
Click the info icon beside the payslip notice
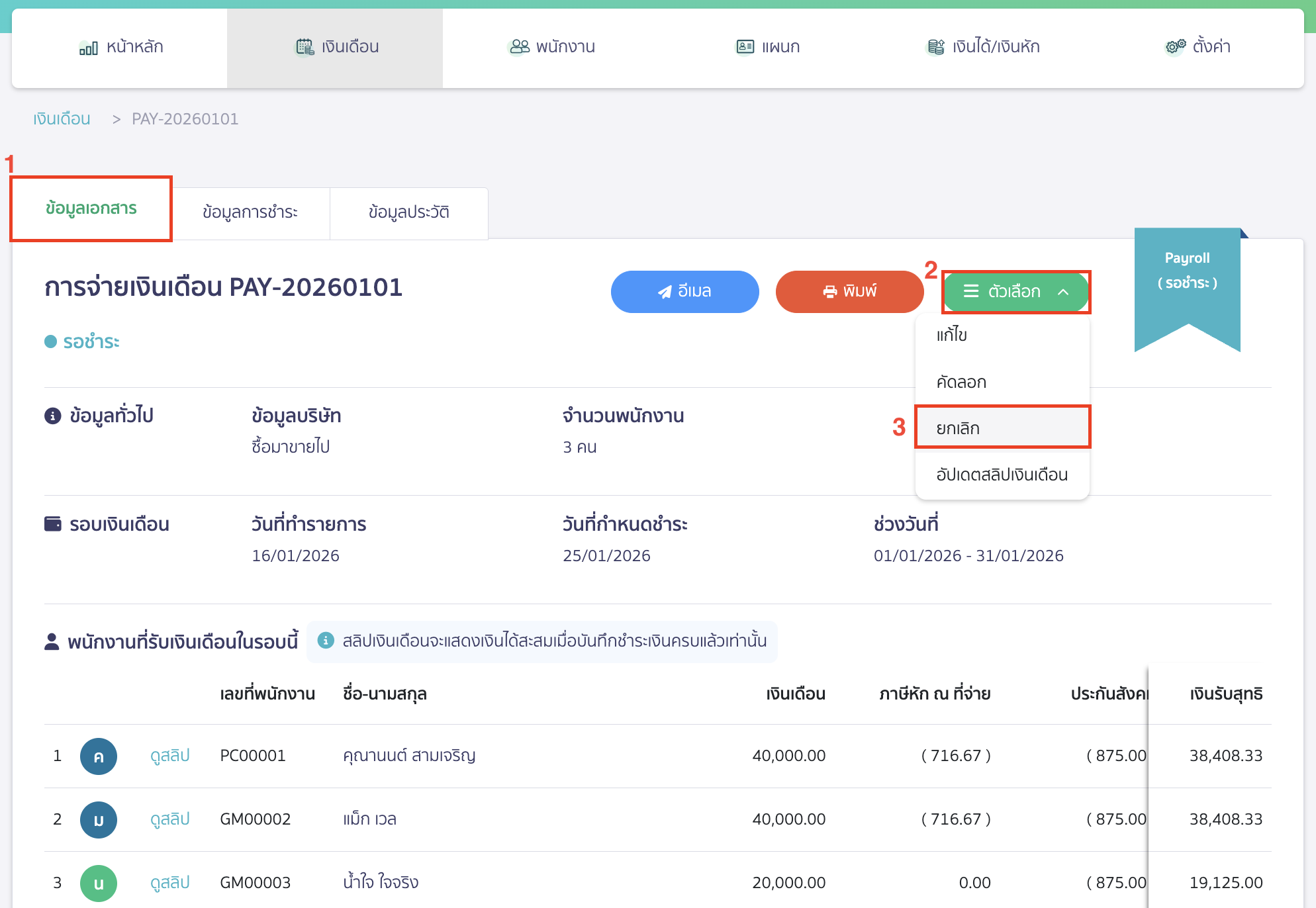point(325,641)
